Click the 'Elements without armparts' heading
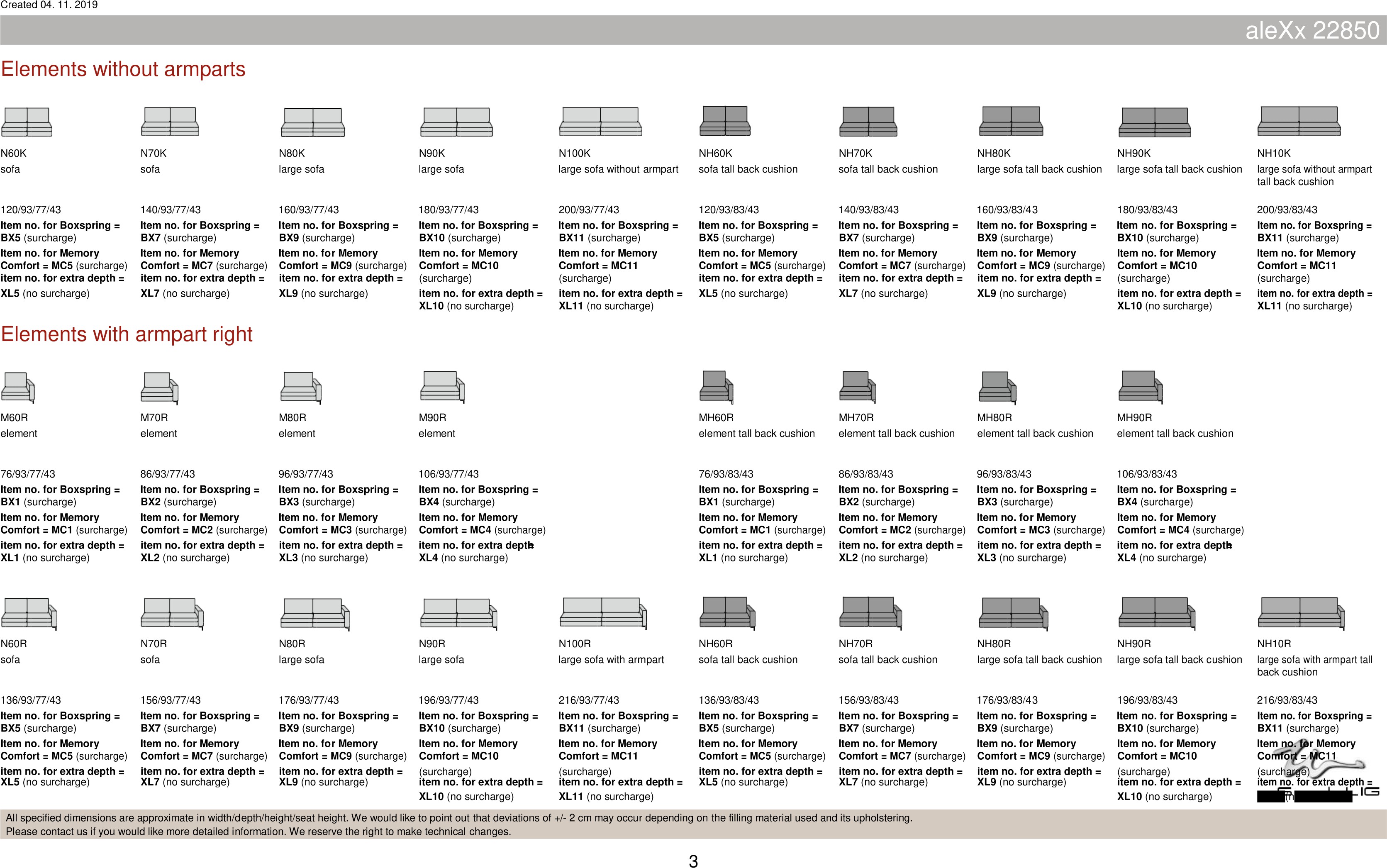 [x=123, y=69]
